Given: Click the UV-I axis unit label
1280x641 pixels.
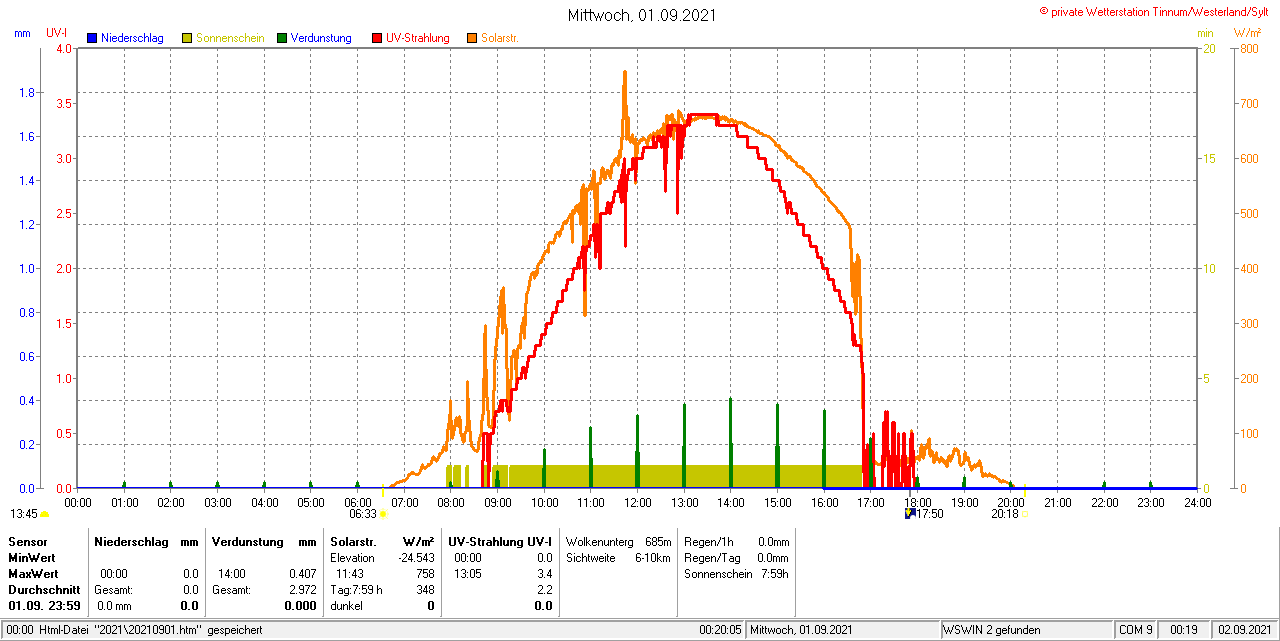Looking at the screenshot, I should pyautogui.click(x=57, y=33).
